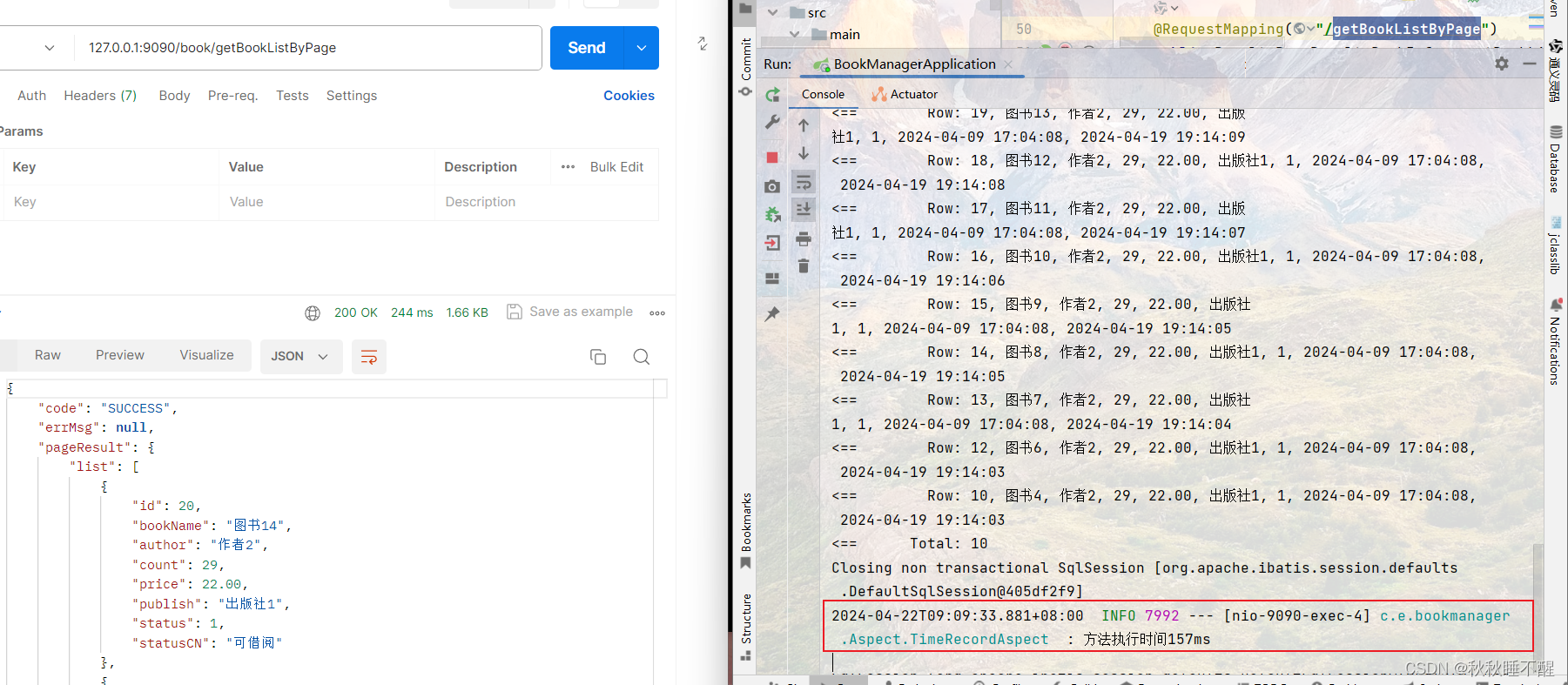This screenshot has height=685, width=1568.
Task: Click the empty Value param field
Action: (326, 202)
